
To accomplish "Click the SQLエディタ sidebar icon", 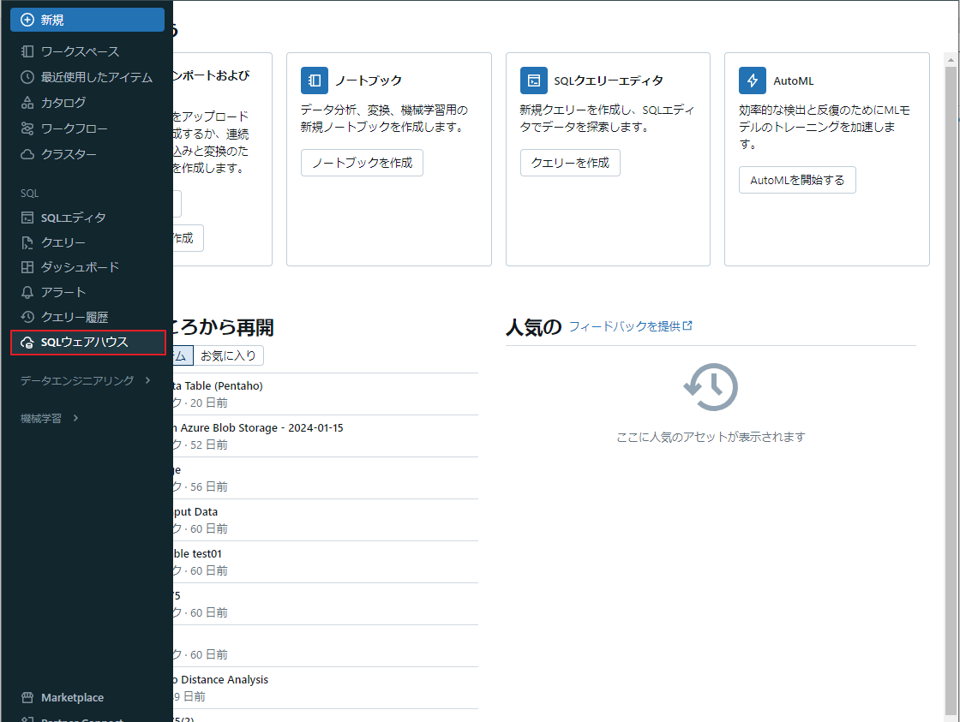I will [x=28, y=218].
